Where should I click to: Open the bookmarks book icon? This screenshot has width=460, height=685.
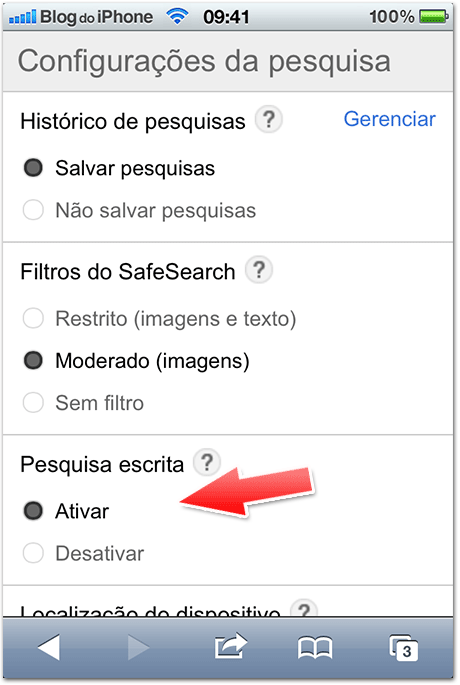click(315, 647)
